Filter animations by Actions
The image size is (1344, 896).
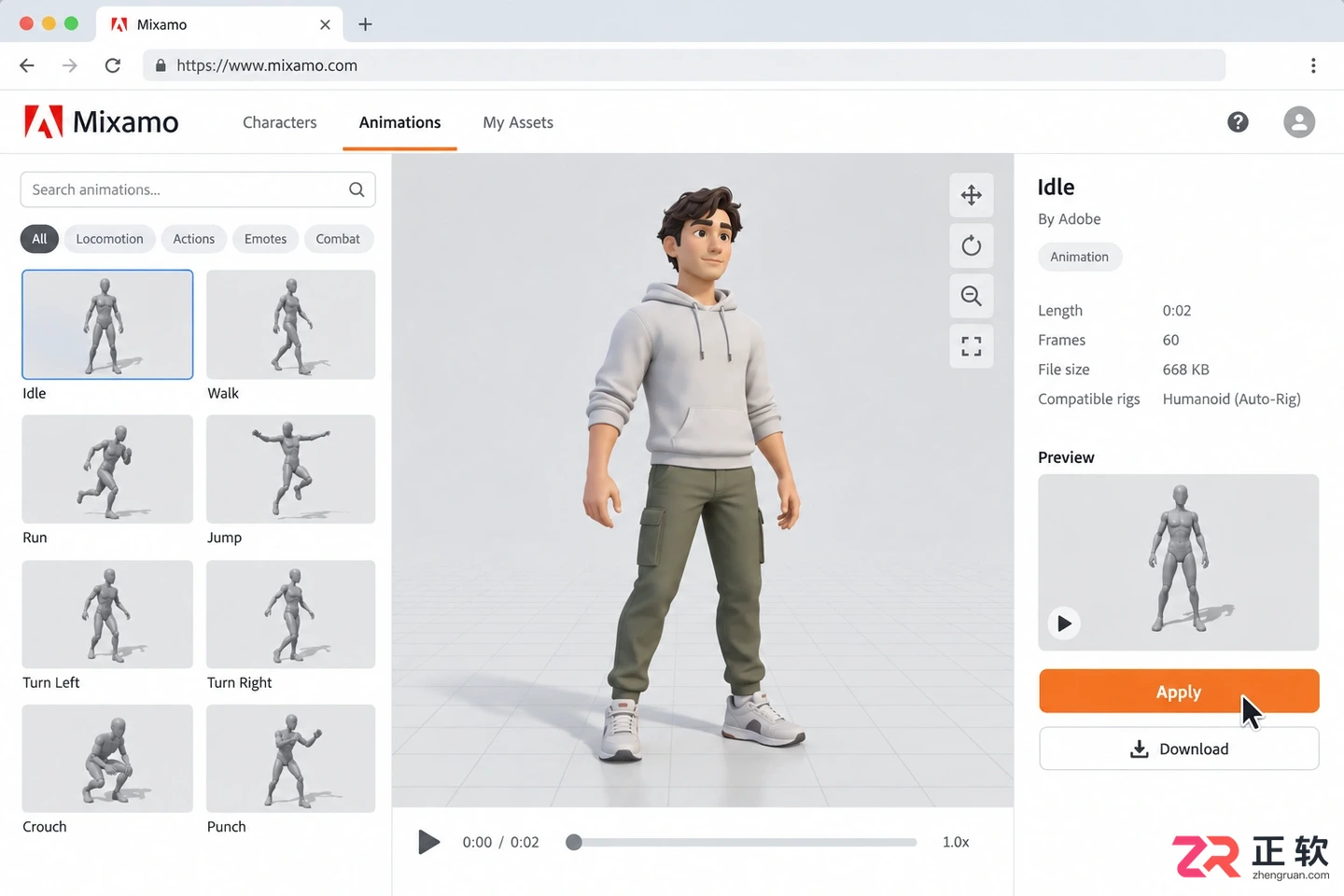coord(193,239)
